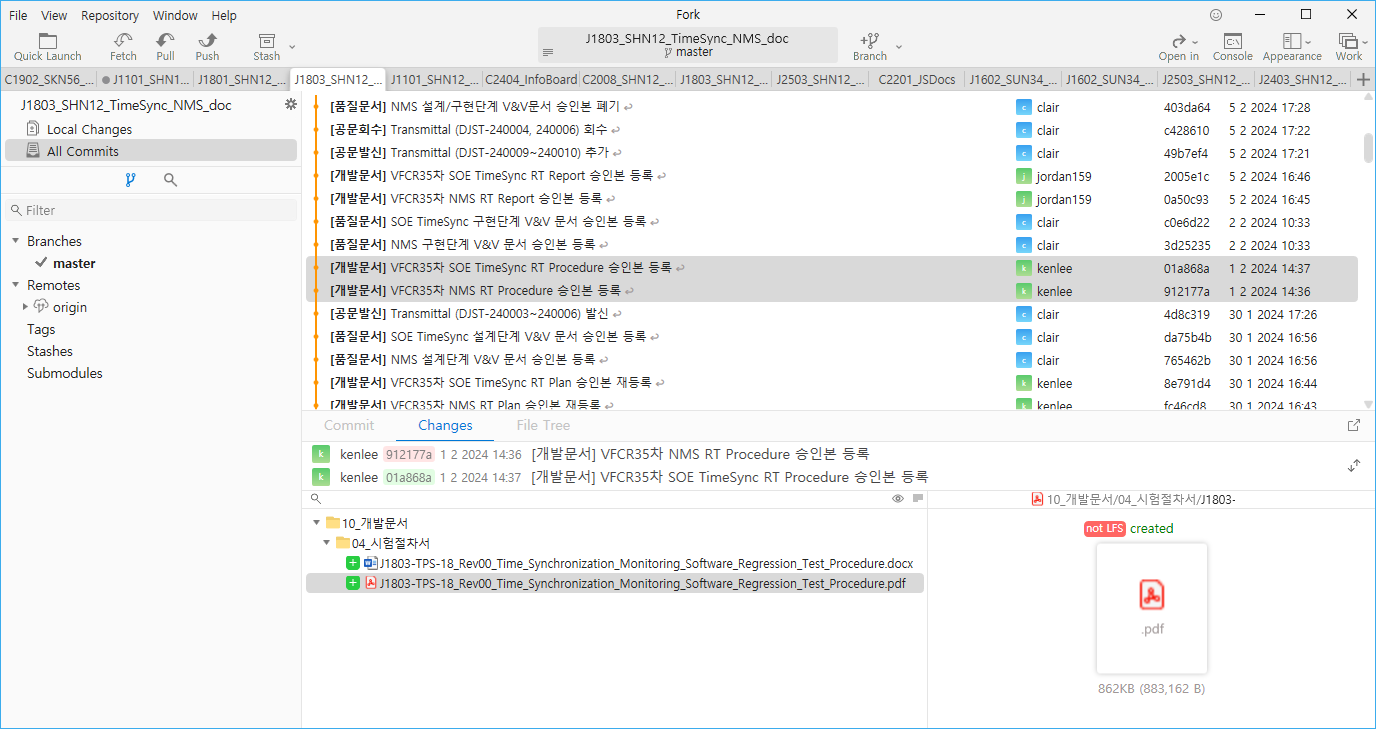Switch sidebar to search view icon
1376x729 pixels.
[x=171, y=180]
